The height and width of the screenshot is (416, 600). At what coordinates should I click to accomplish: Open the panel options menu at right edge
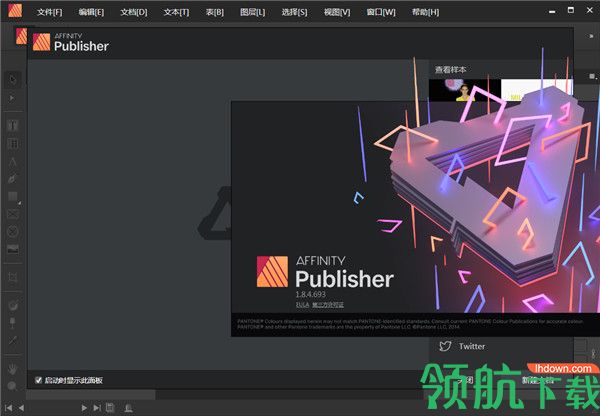593,76
